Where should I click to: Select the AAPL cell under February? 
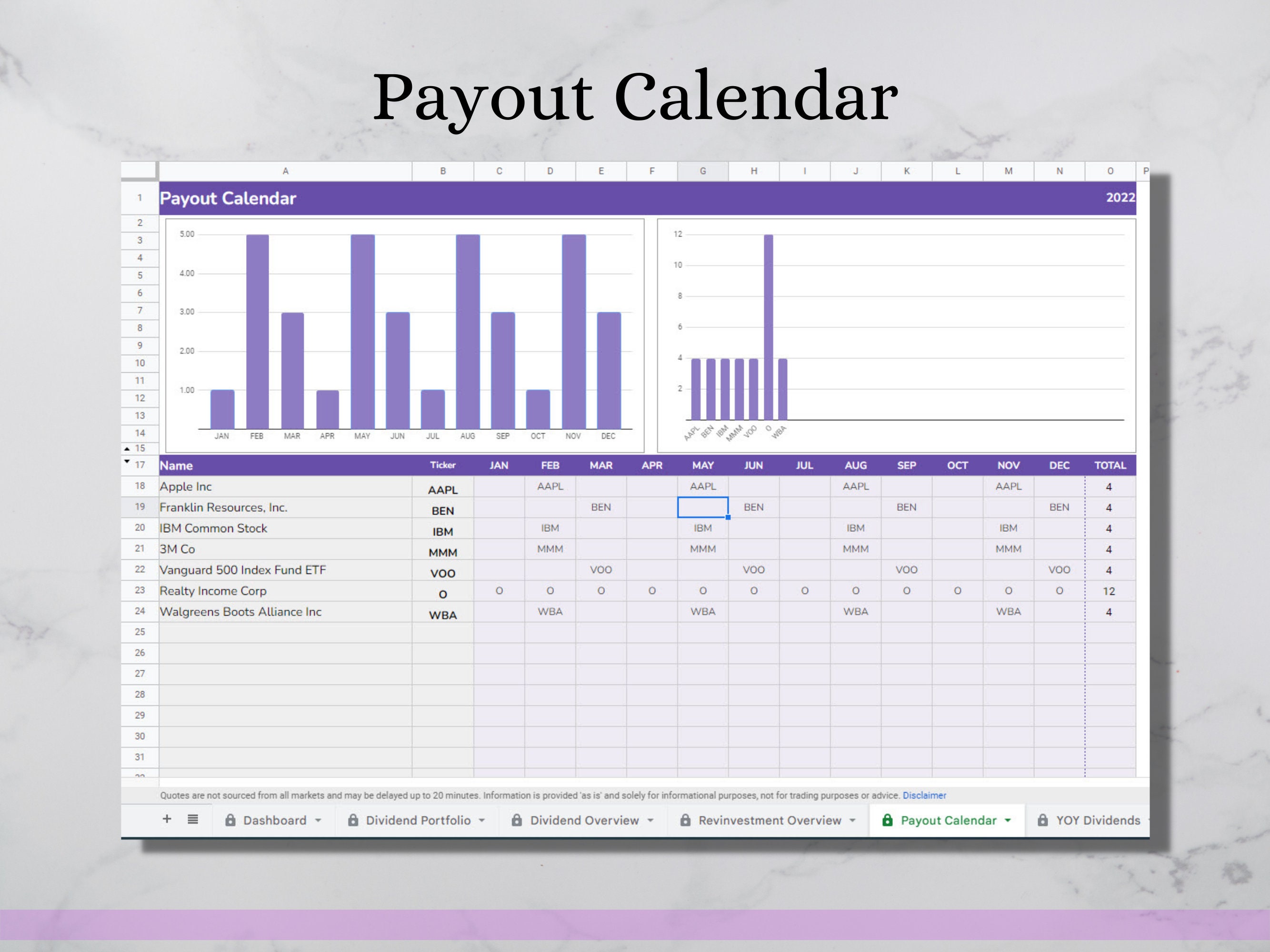tap(550, 486)
